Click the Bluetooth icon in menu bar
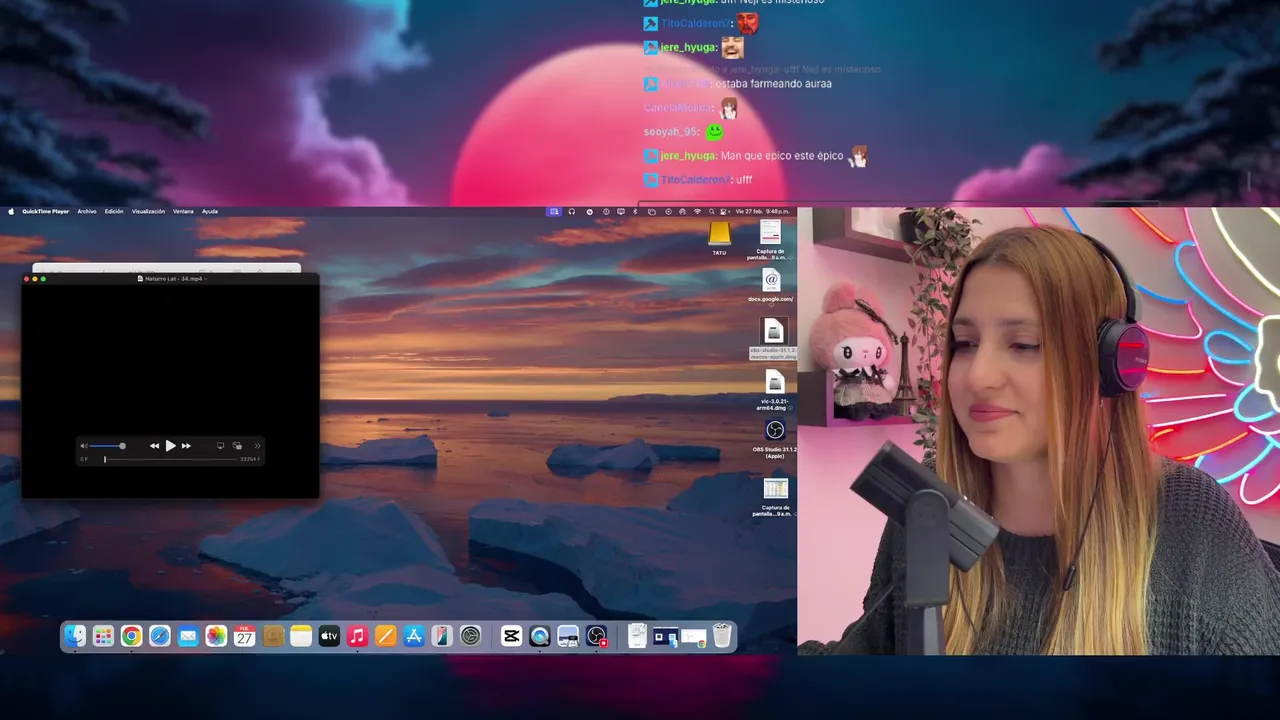The height and width of the screenshot is (720, 1280). (x=635, y=211)
